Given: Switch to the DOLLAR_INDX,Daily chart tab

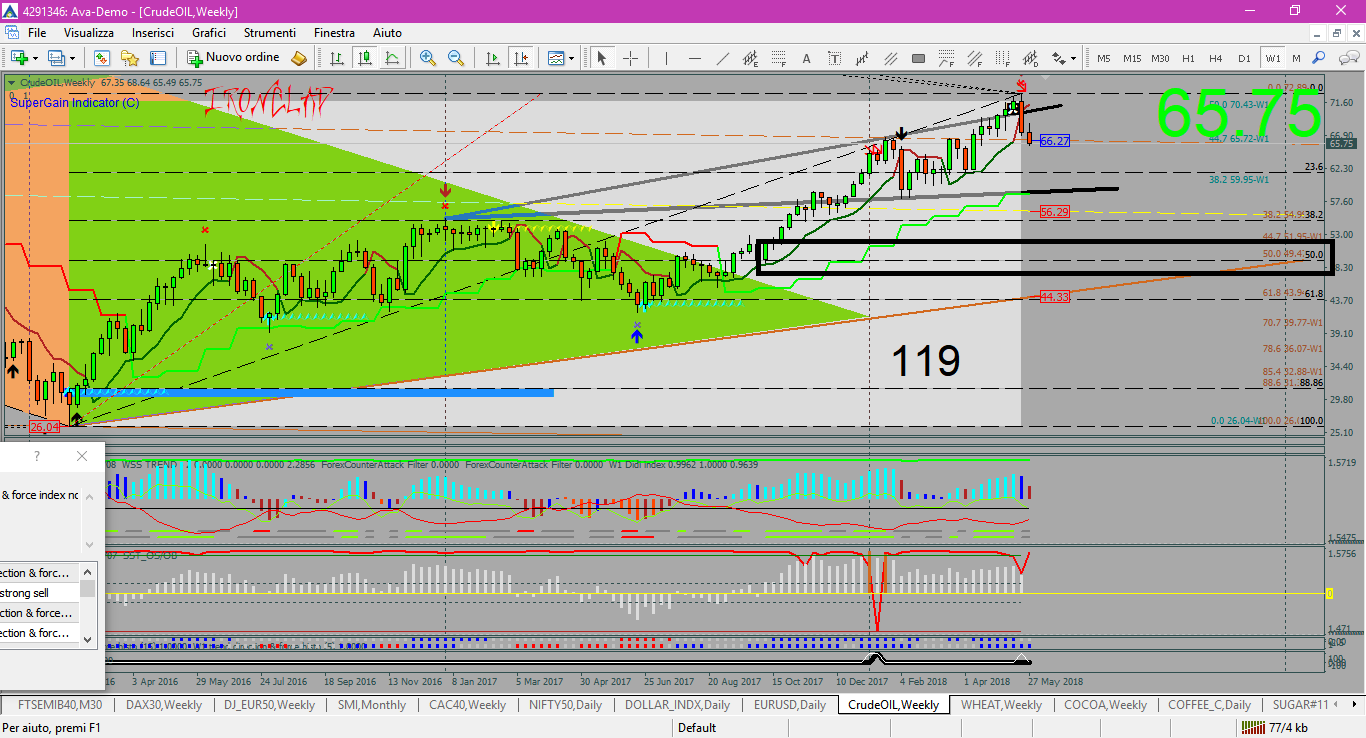Looking at the screenshot, I should [x=677, y=705].
